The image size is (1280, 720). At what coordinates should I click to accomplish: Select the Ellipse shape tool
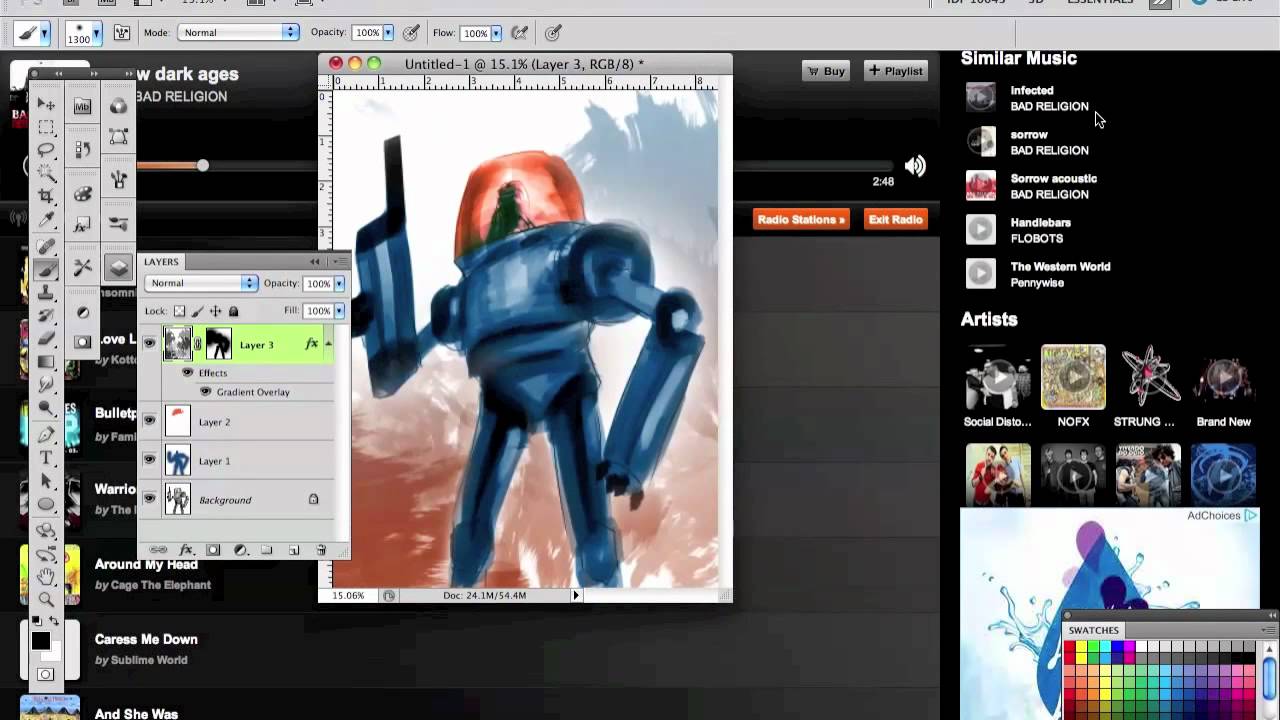[x=46, y=504]
